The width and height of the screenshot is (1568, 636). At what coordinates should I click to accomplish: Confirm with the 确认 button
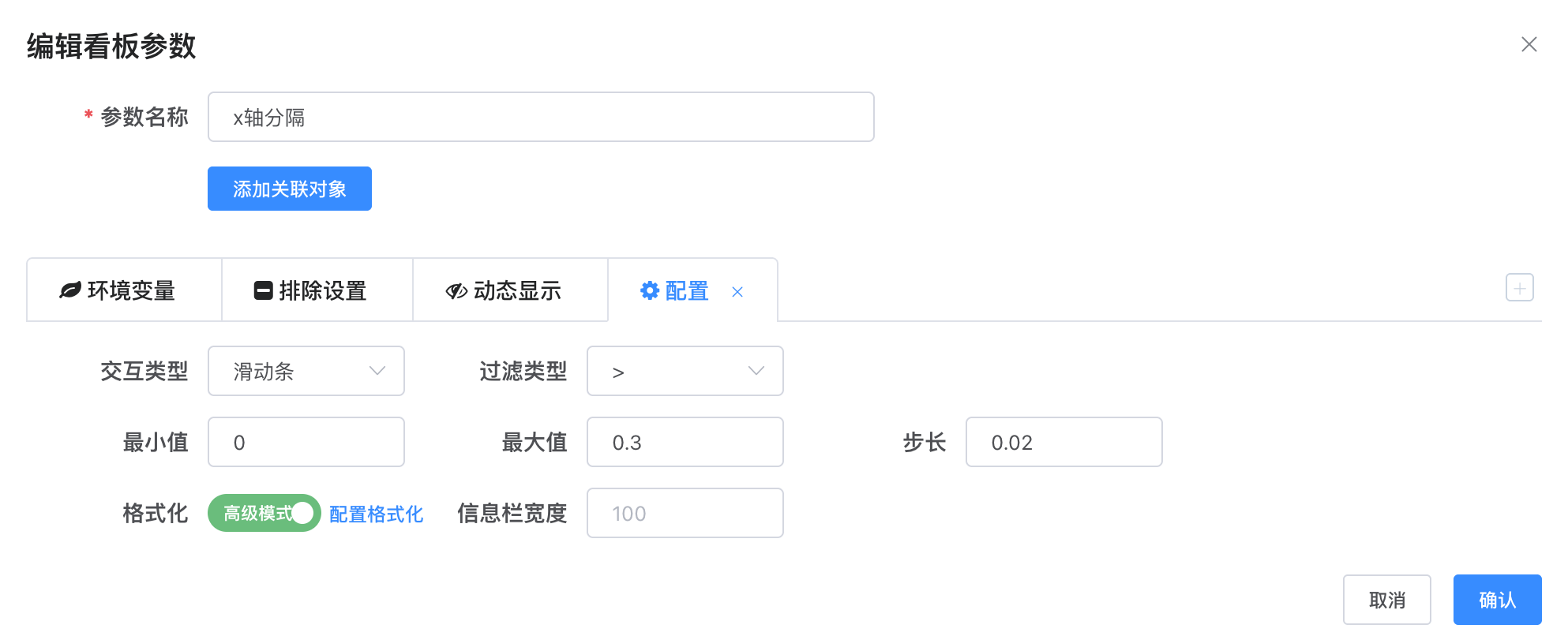1498,600
